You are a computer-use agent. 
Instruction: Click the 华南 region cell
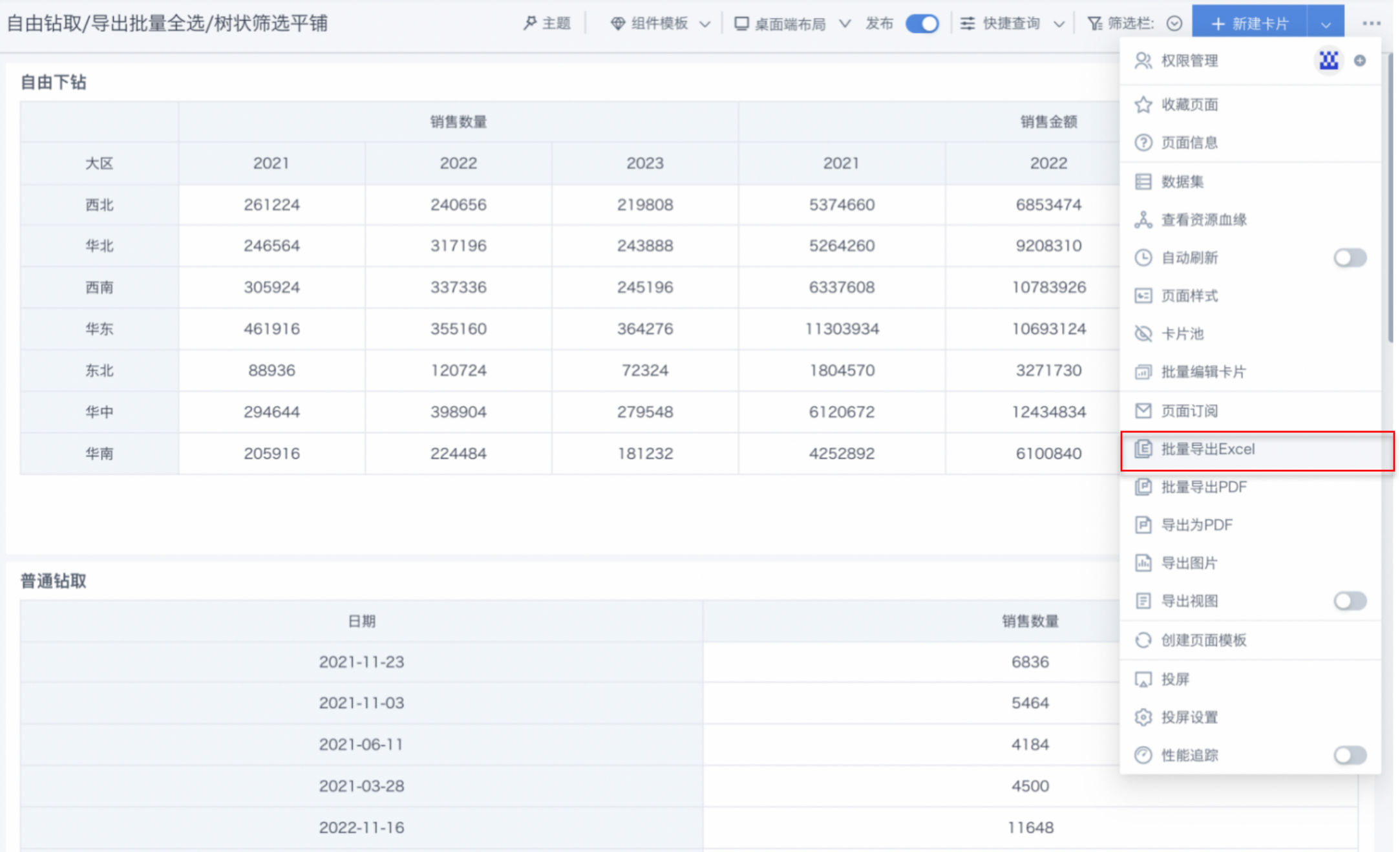100,454
